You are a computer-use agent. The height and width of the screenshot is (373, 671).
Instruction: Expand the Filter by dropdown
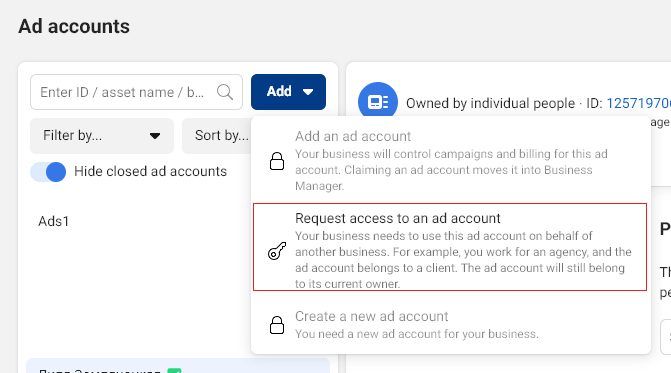(x=102, y=136)
